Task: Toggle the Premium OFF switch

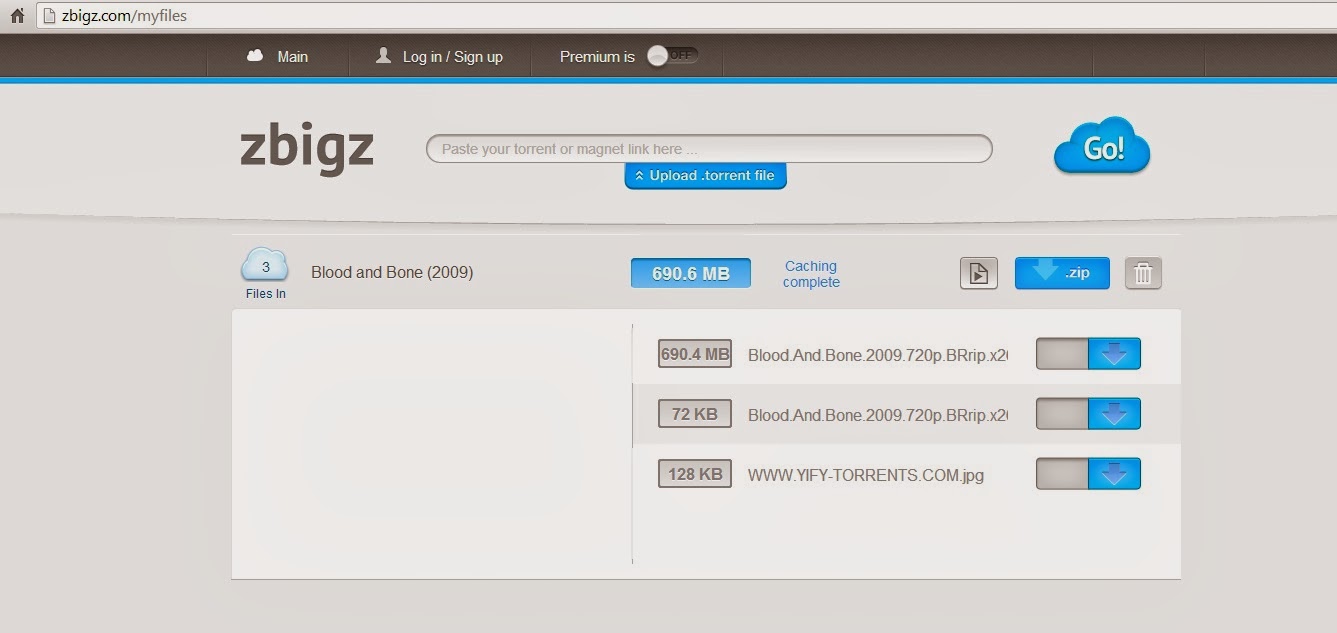Action: pos(672,56)
